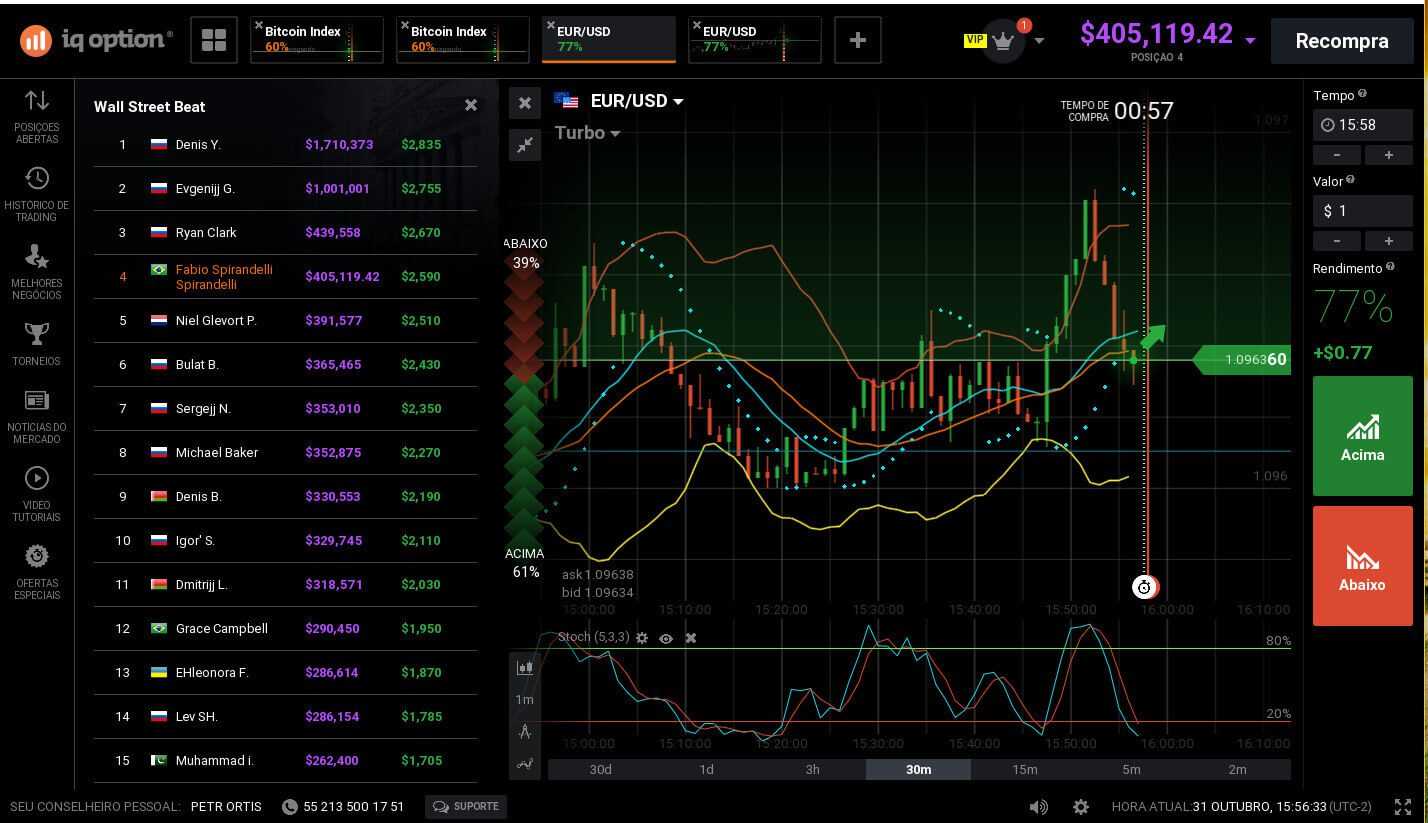Open Posições Abertas in the sidebar
Screen dimensions: 1428x823
[x=37, y=117]
